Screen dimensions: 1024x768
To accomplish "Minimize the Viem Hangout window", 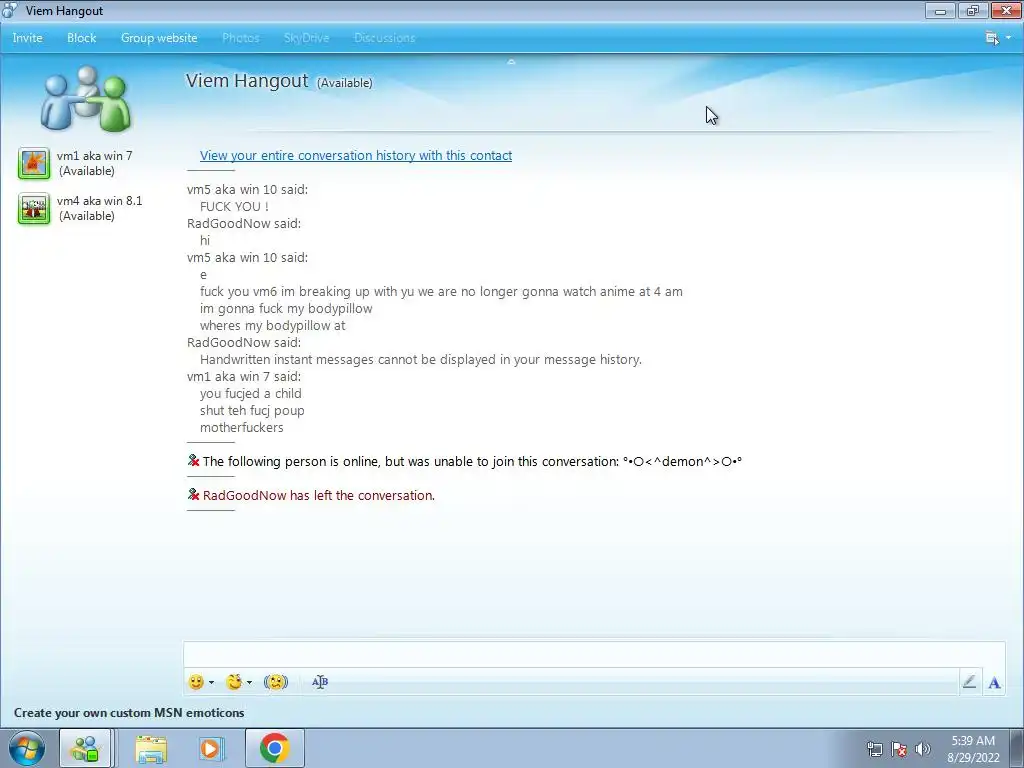I will pyautogui.click(x=940, y=10).
